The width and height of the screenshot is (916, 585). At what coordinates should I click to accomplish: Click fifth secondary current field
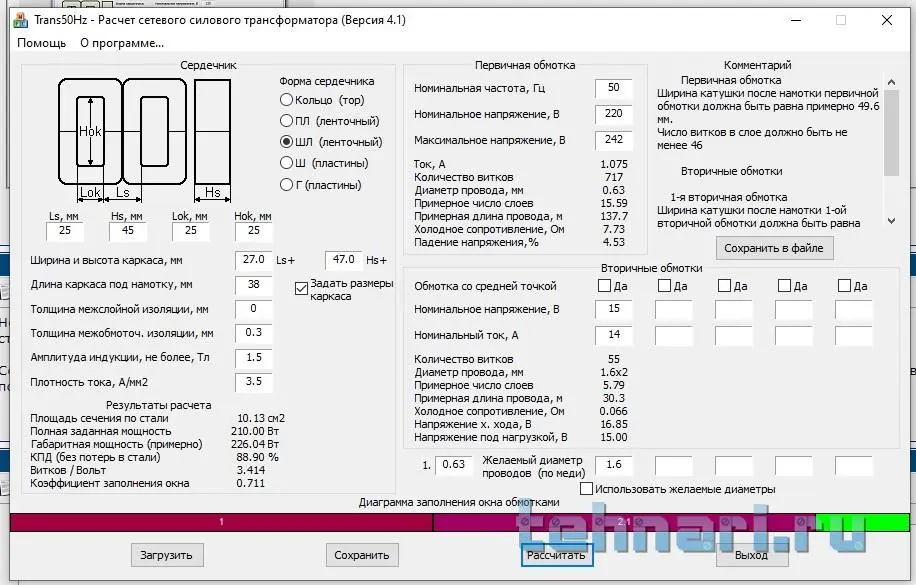[x=853, y=335]
